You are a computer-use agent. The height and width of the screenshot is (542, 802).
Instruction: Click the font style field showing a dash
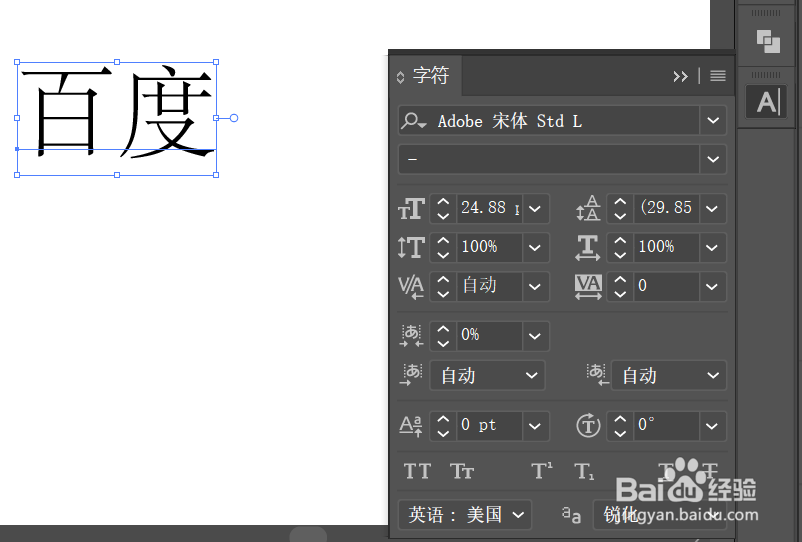pos(549,160)
